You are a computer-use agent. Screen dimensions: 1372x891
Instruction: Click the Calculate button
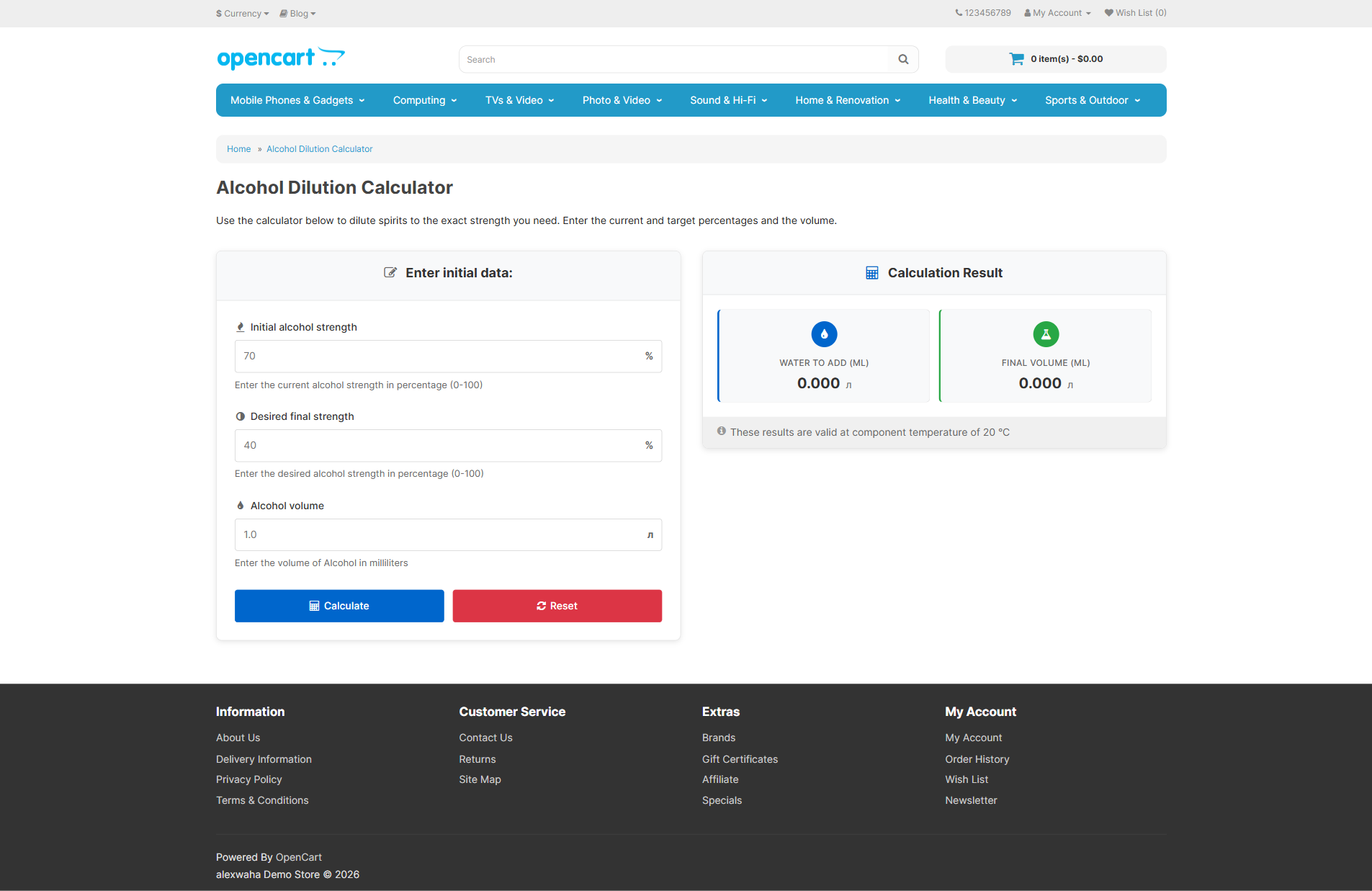click(339, 606)
